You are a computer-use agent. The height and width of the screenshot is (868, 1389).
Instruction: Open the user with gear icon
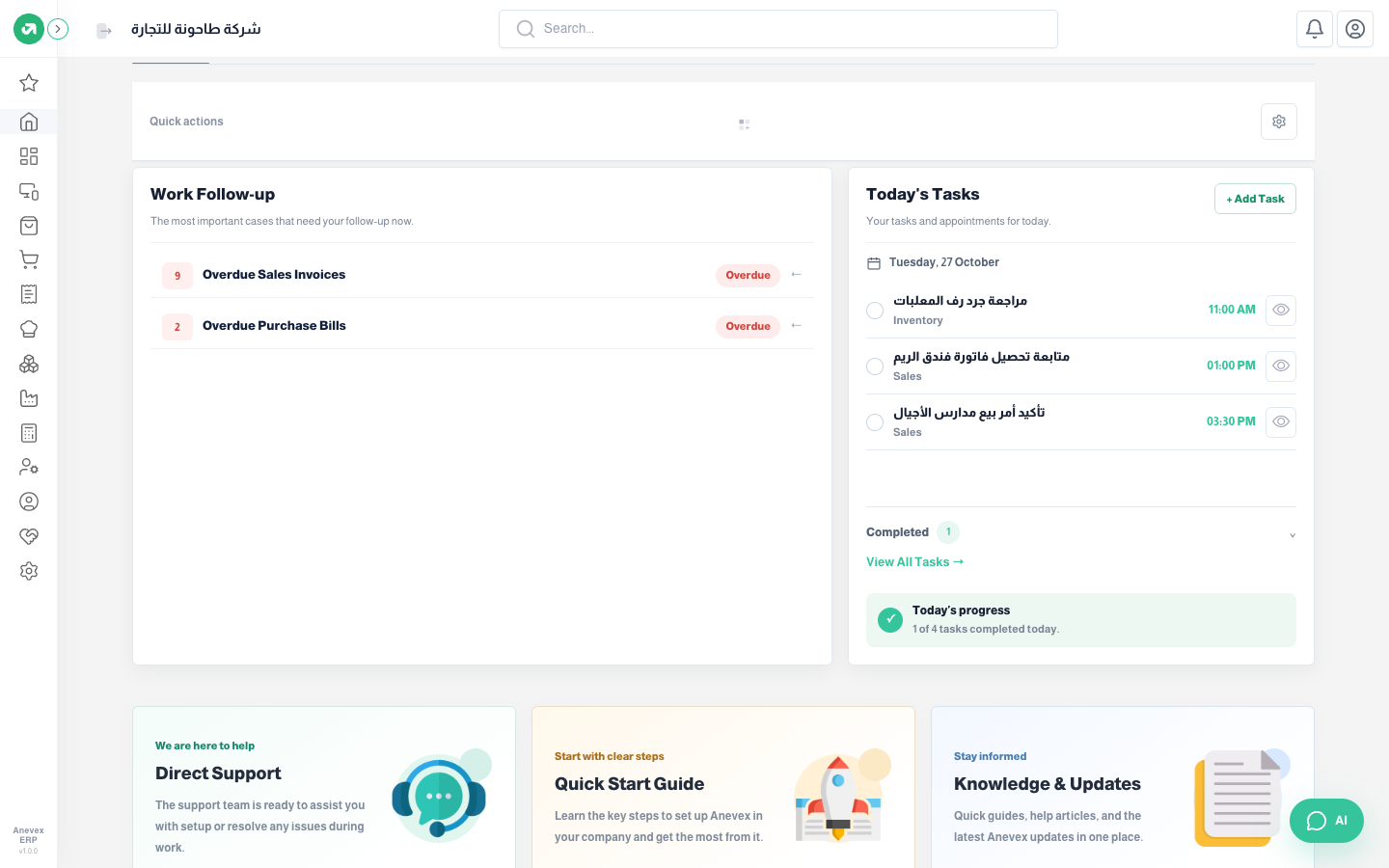[x=29, y=467]
